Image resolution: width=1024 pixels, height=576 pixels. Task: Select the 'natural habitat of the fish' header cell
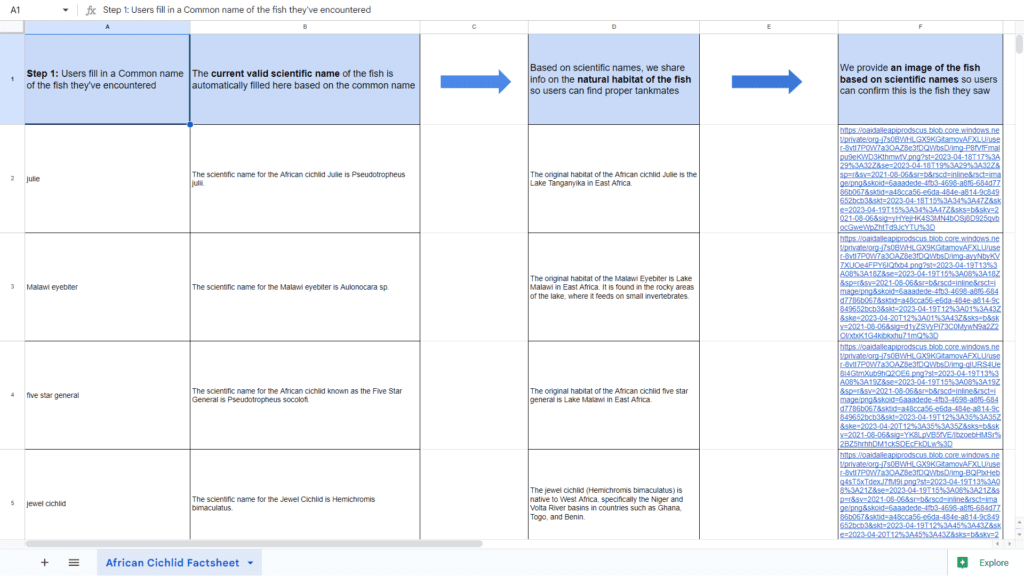[614, 79]
